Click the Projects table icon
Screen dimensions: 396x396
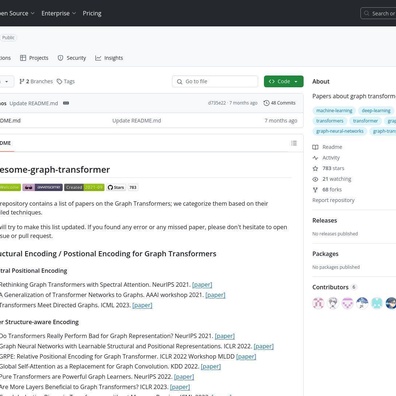coord(23,58)
